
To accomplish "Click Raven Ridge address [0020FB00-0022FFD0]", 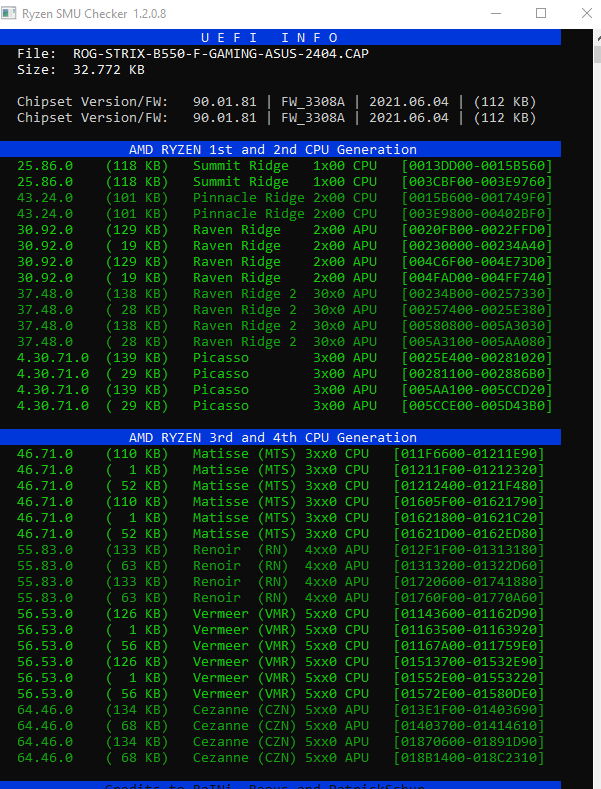I will coord(477,229).
